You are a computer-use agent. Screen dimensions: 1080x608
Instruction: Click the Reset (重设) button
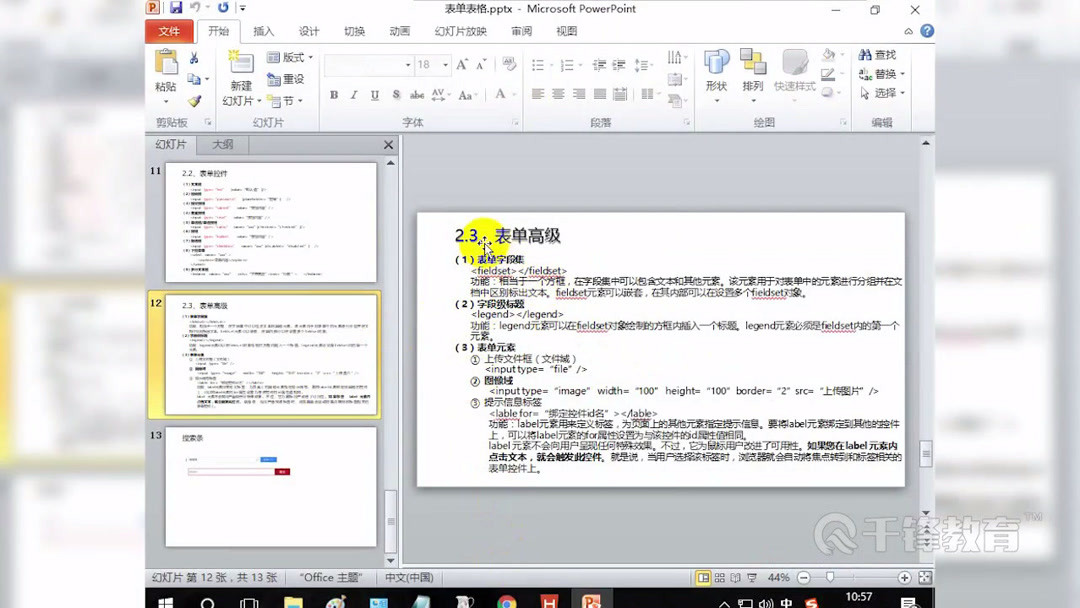287,78
